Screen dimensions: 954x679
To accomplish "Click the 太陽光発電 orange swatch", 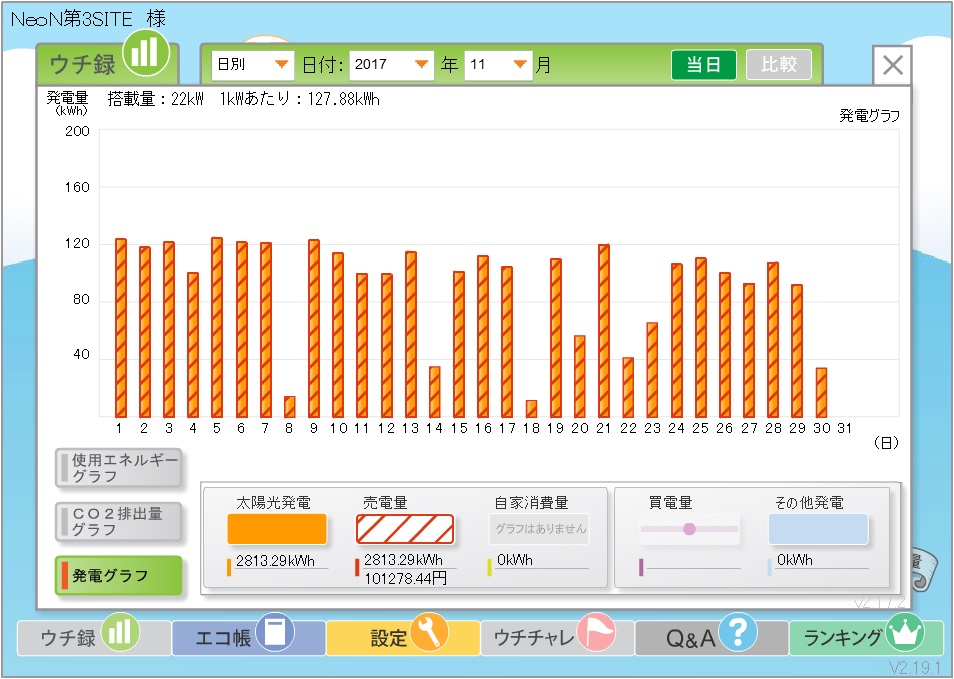I will tap(277, 529).
